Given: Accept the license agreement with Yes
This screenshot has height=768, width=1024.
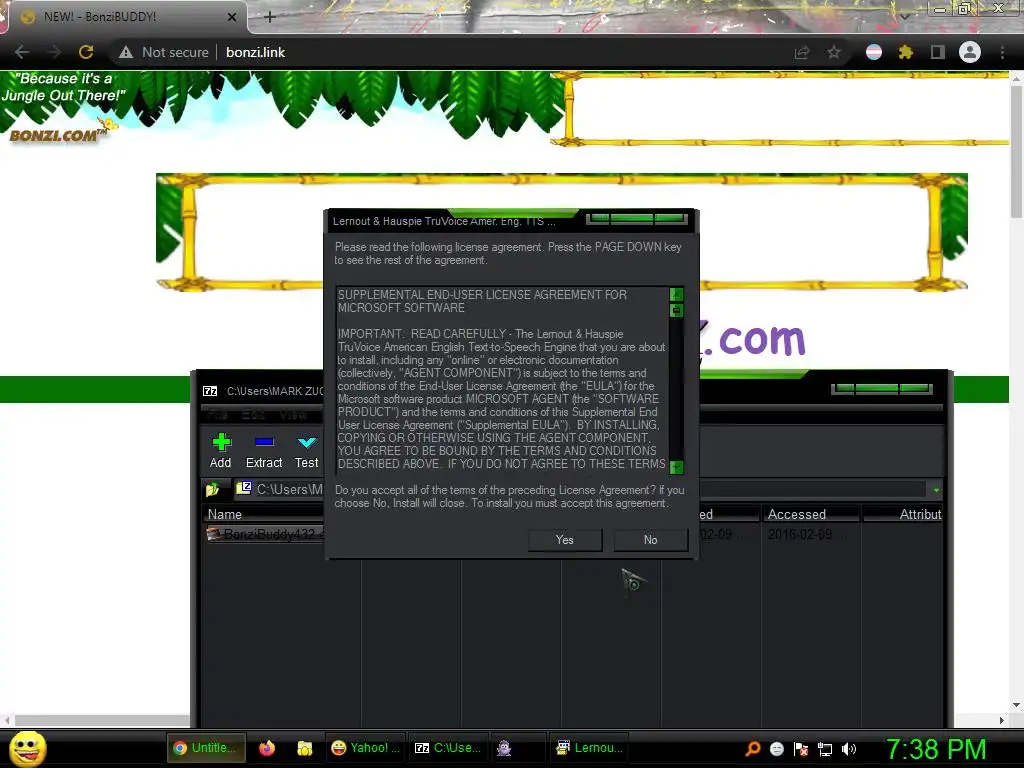Looking at the screenshot, I should [565, 539].
